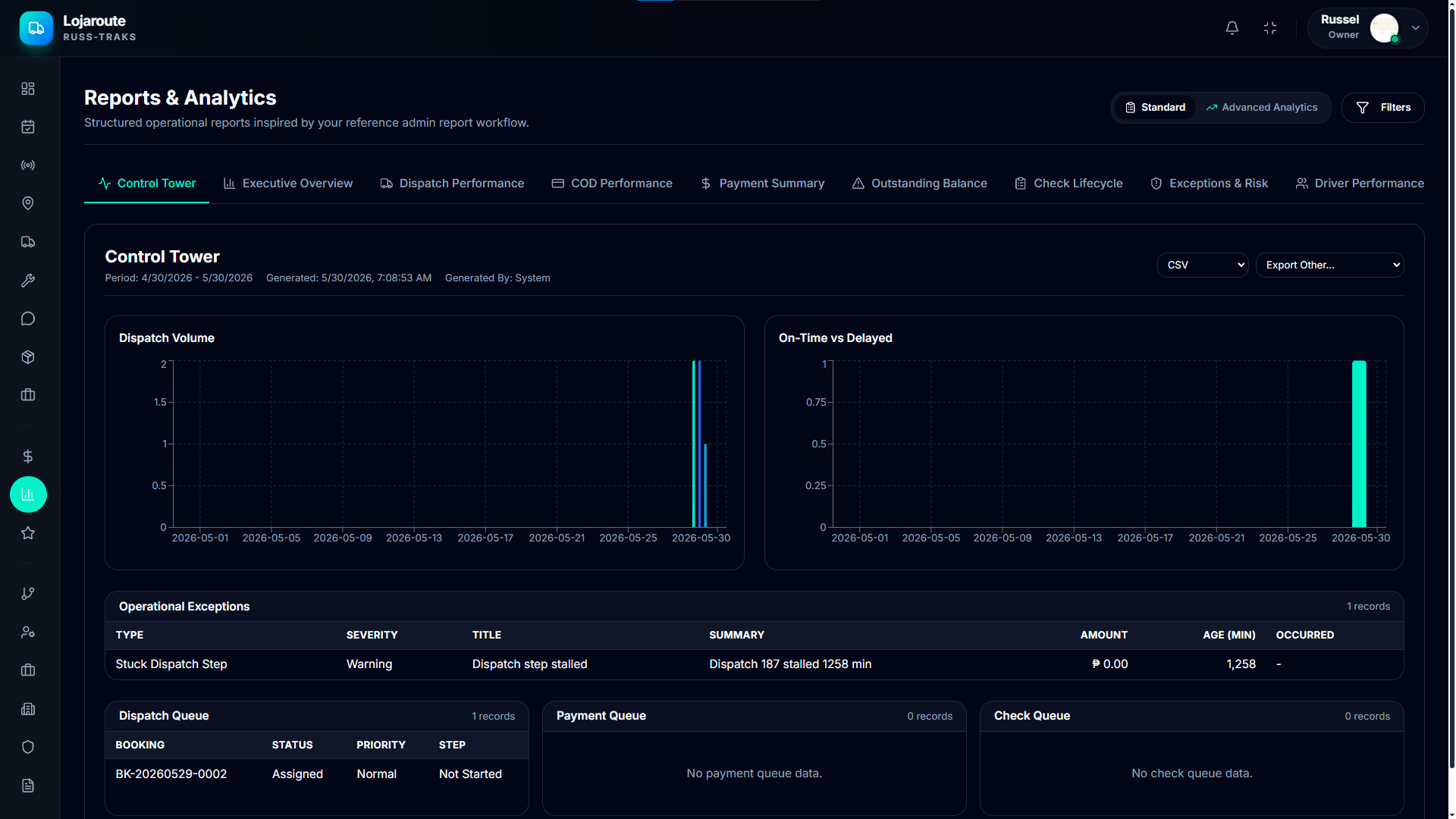The width and height of the screenshot is (1456, 819).
Task: Open the truck fleet icon in sidebar
Action: point(28,242)
